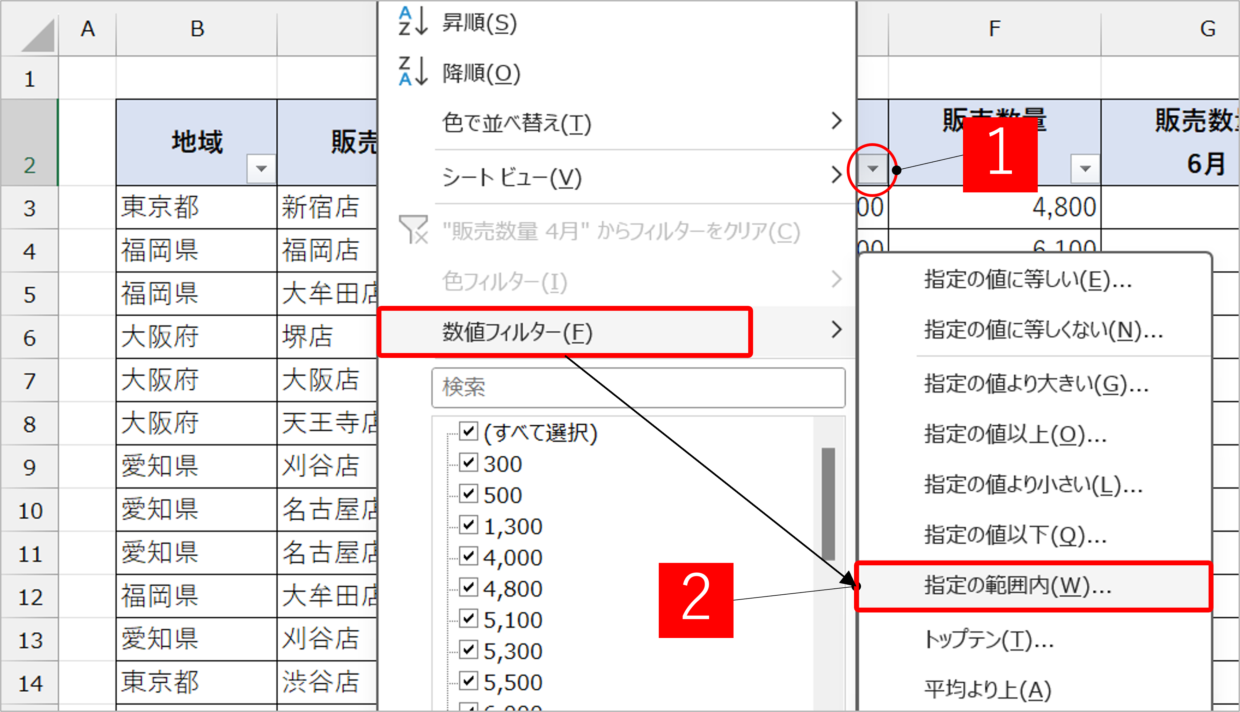Open the 地域 column filter dropdown

[260, 169]
